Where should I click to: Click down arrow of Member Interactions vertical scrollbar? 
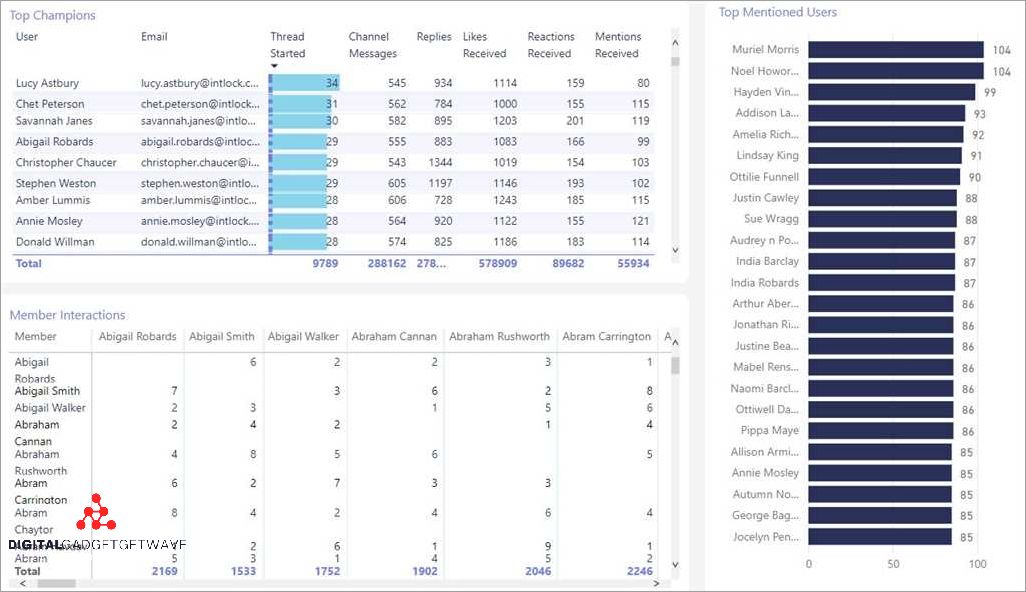[x=675, y=565]
